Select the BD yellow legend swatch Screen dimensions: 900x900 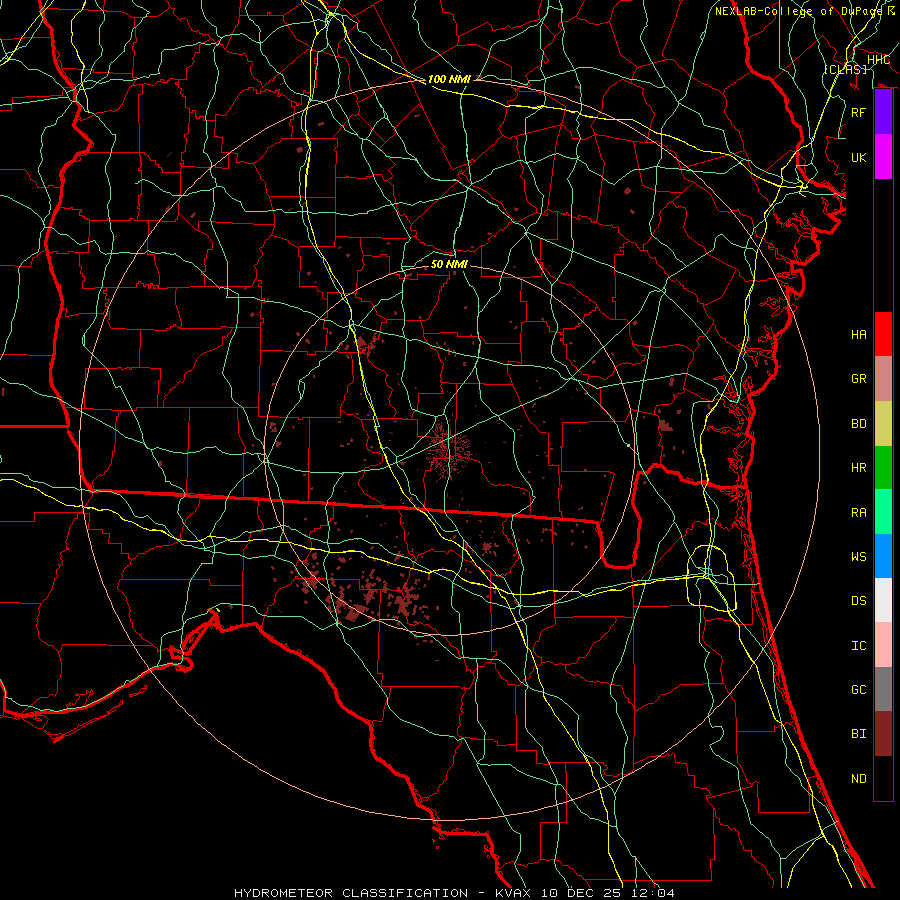pos(883,423)
